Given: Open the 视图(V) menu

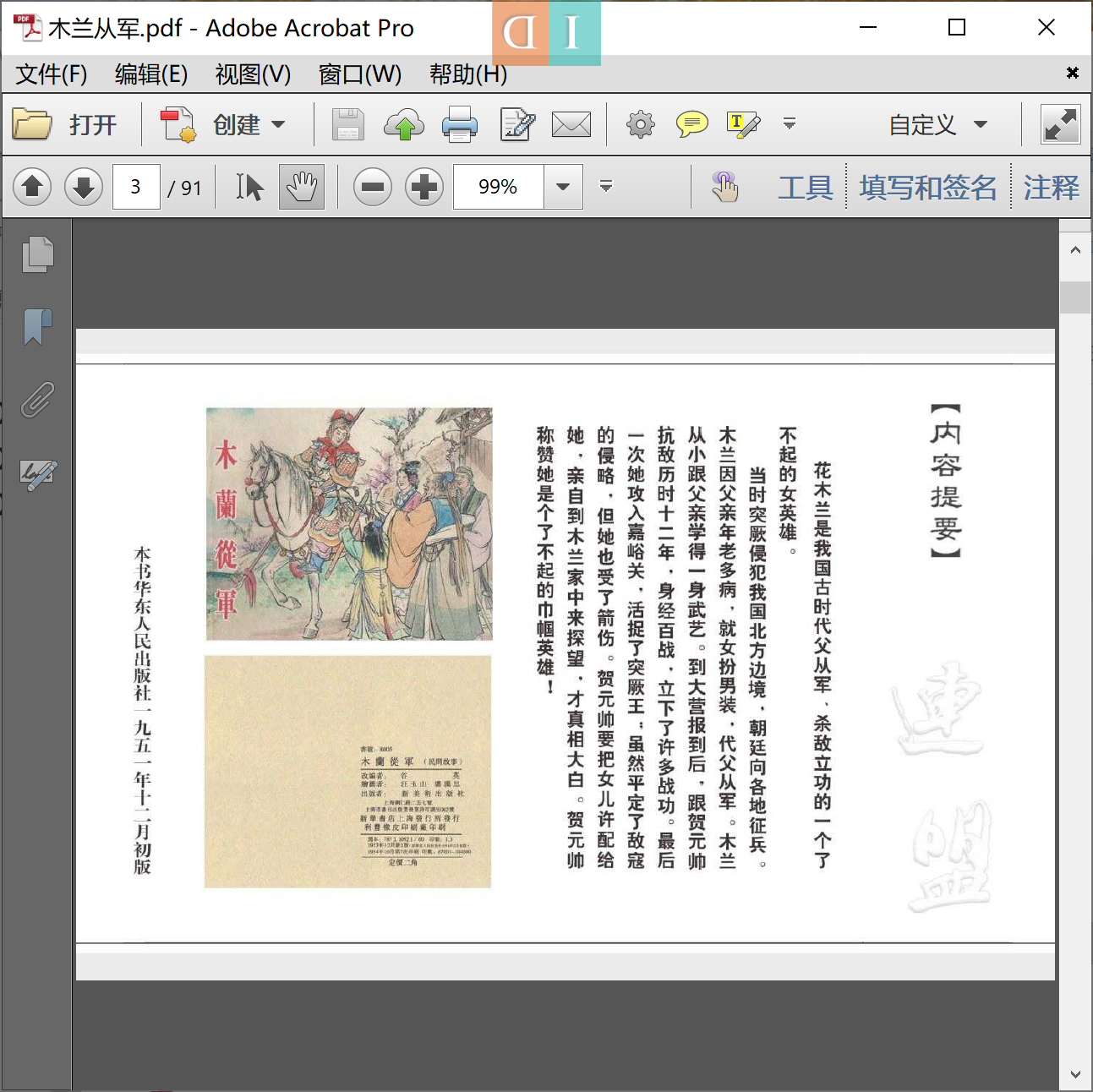Looking at the screenshot, I should coord(253,74).
